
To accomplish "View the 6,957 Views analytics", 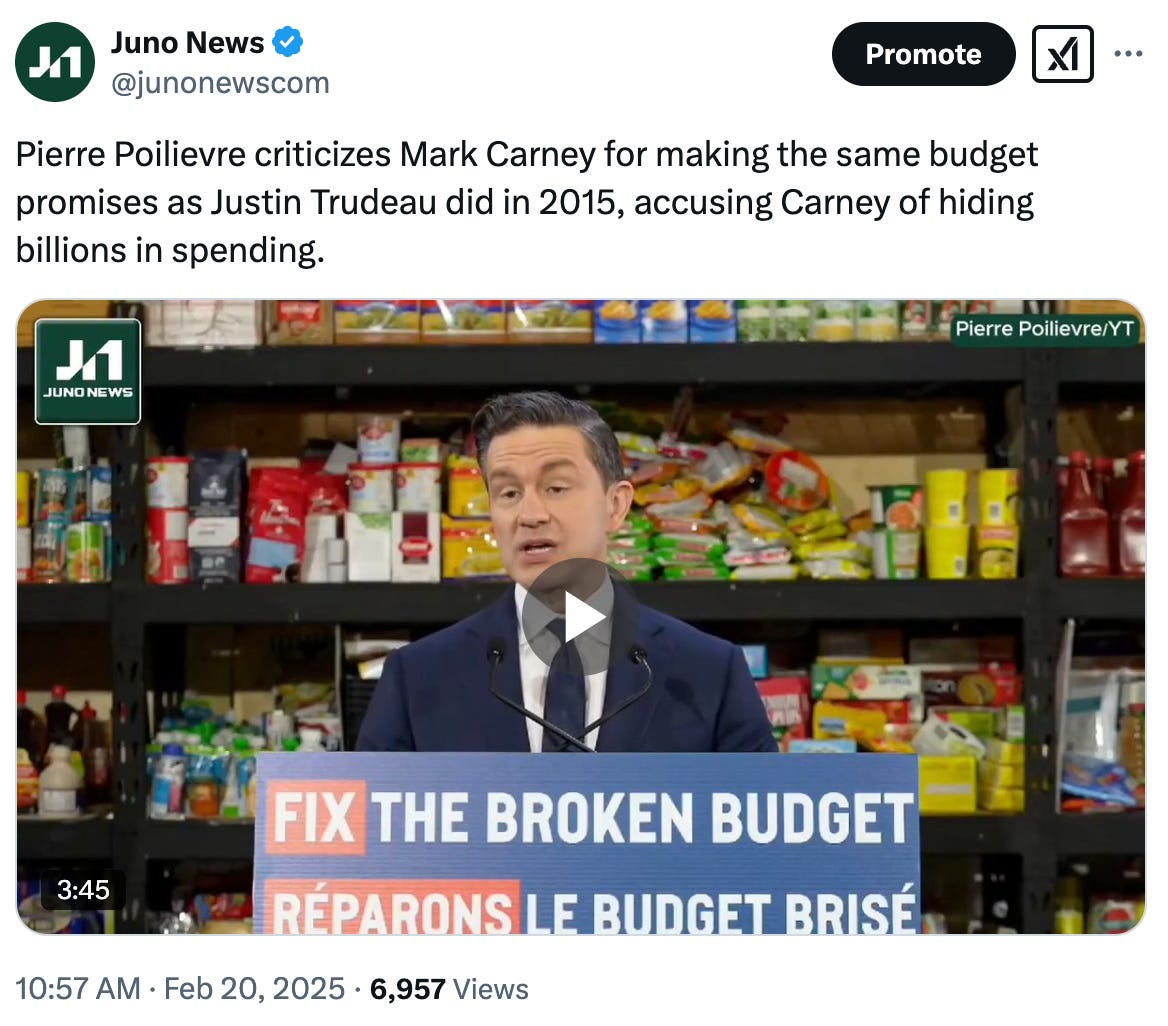I will [449, 989].
